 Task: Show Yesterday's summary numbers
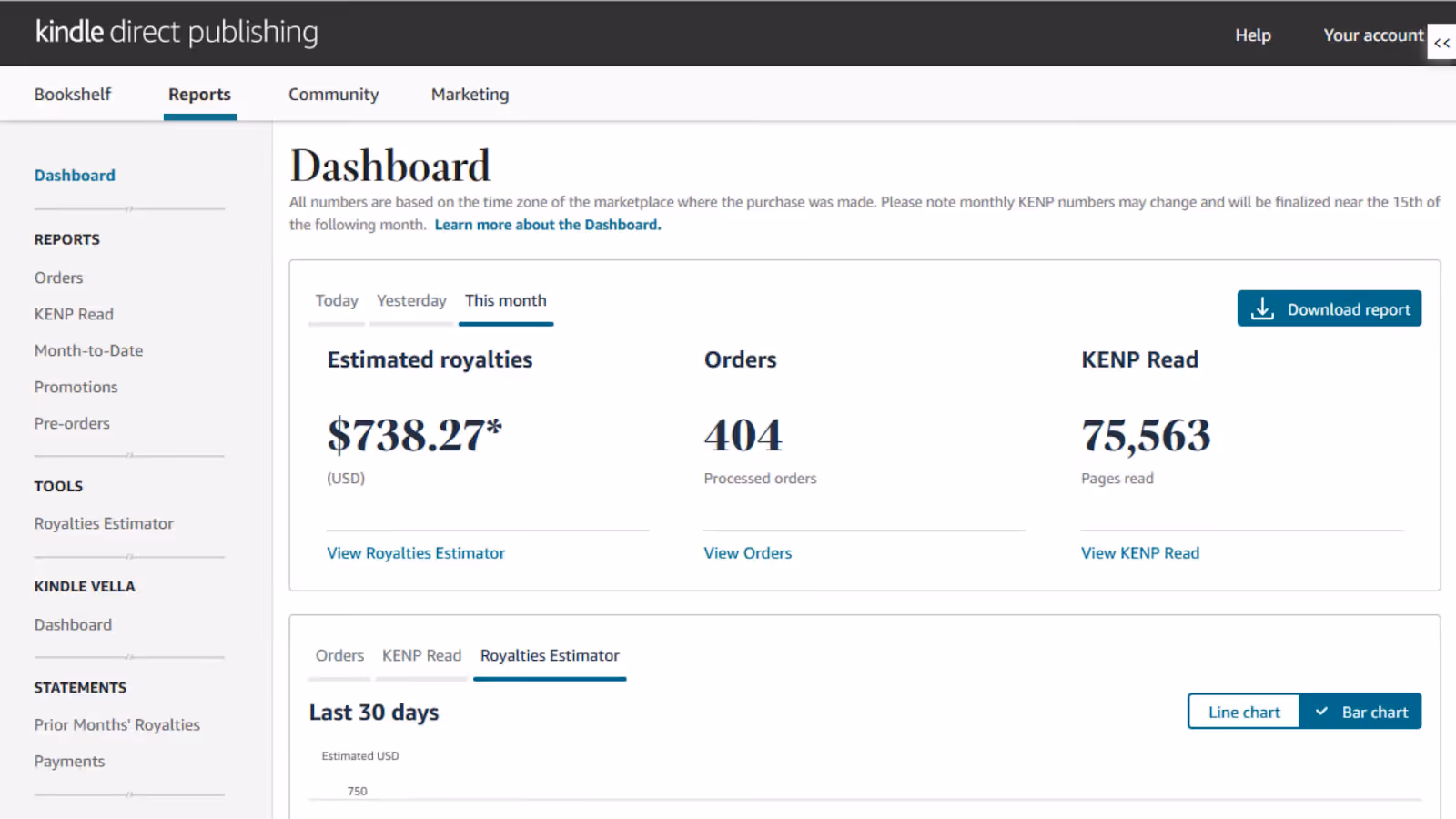(411, 301)
